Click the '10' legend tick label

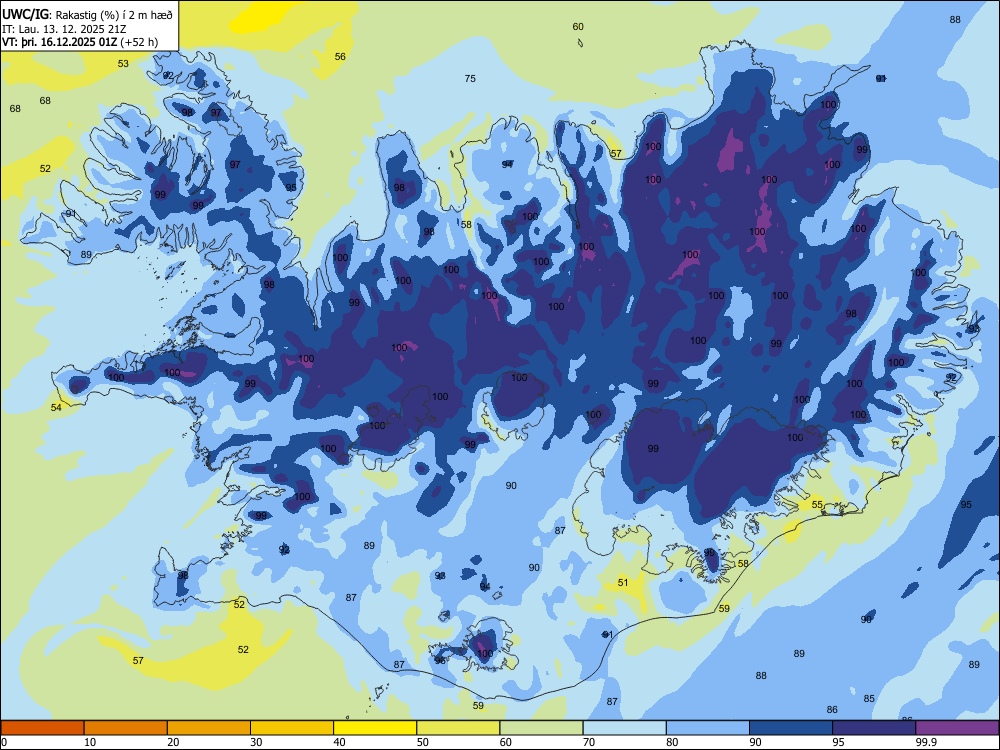tap(90, 742)
